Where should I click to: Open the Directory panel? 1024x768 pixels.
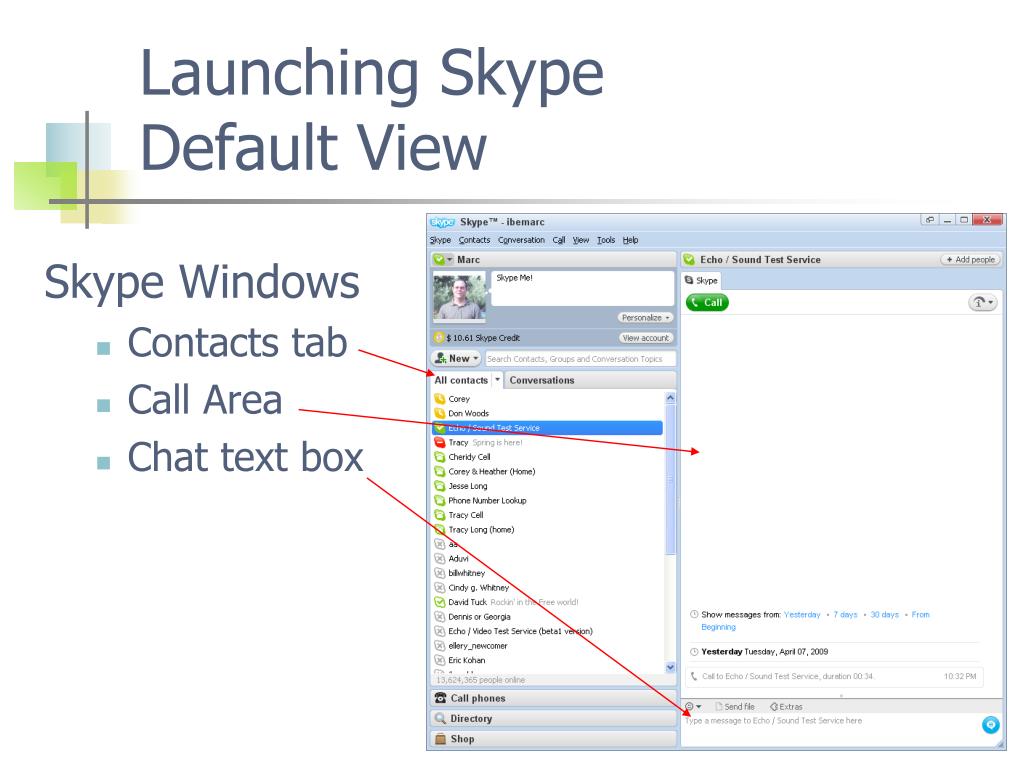click(553, 718)
